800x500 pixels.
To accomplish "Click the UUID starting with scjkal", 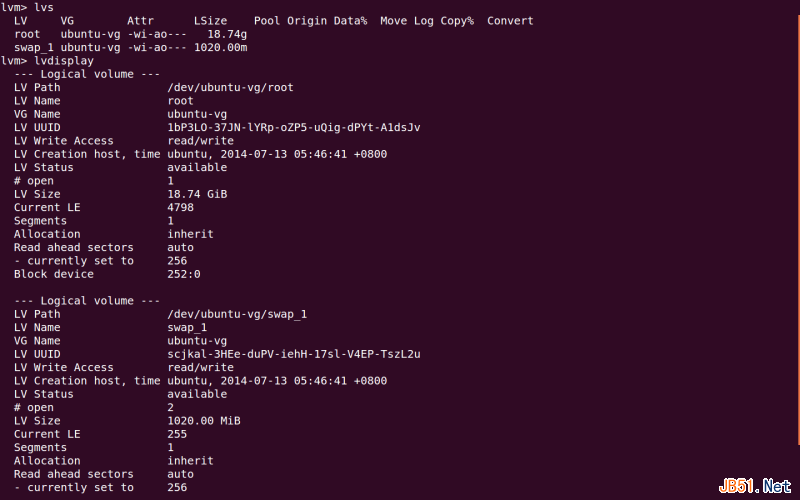I will click(x=293, y=354).
